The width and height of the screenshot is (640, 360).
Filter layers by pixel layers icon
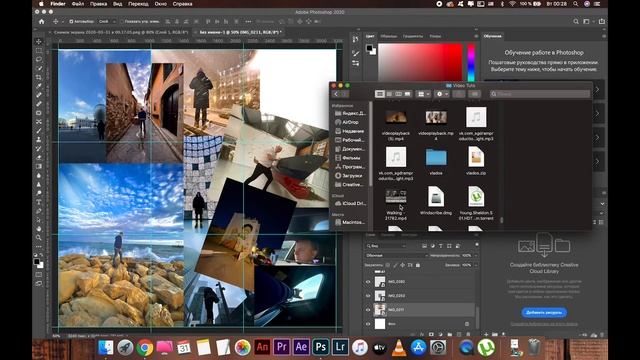(424, 246)
